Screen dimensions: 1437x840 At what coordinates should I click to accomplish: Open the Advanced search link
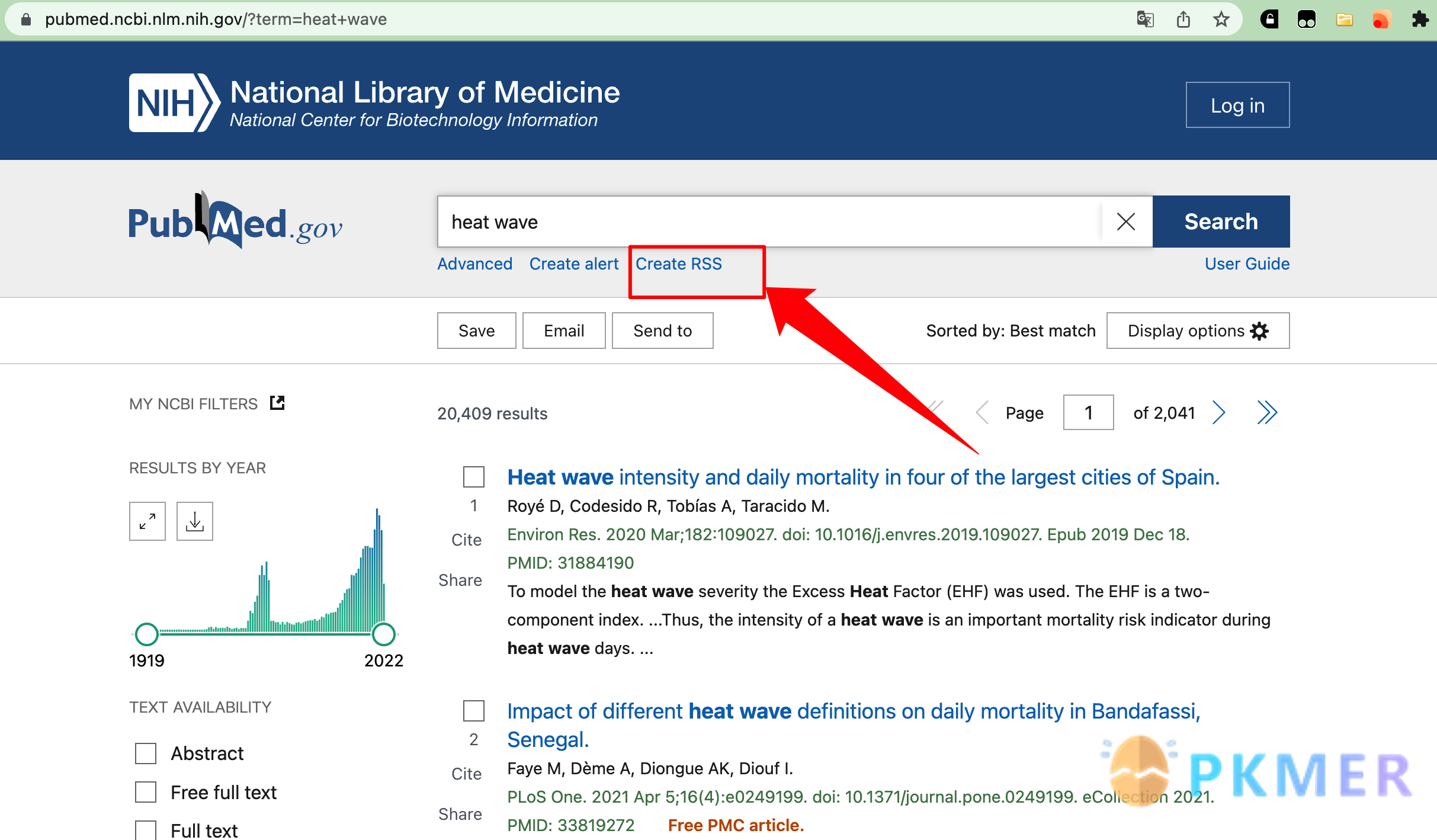[474, 264]
